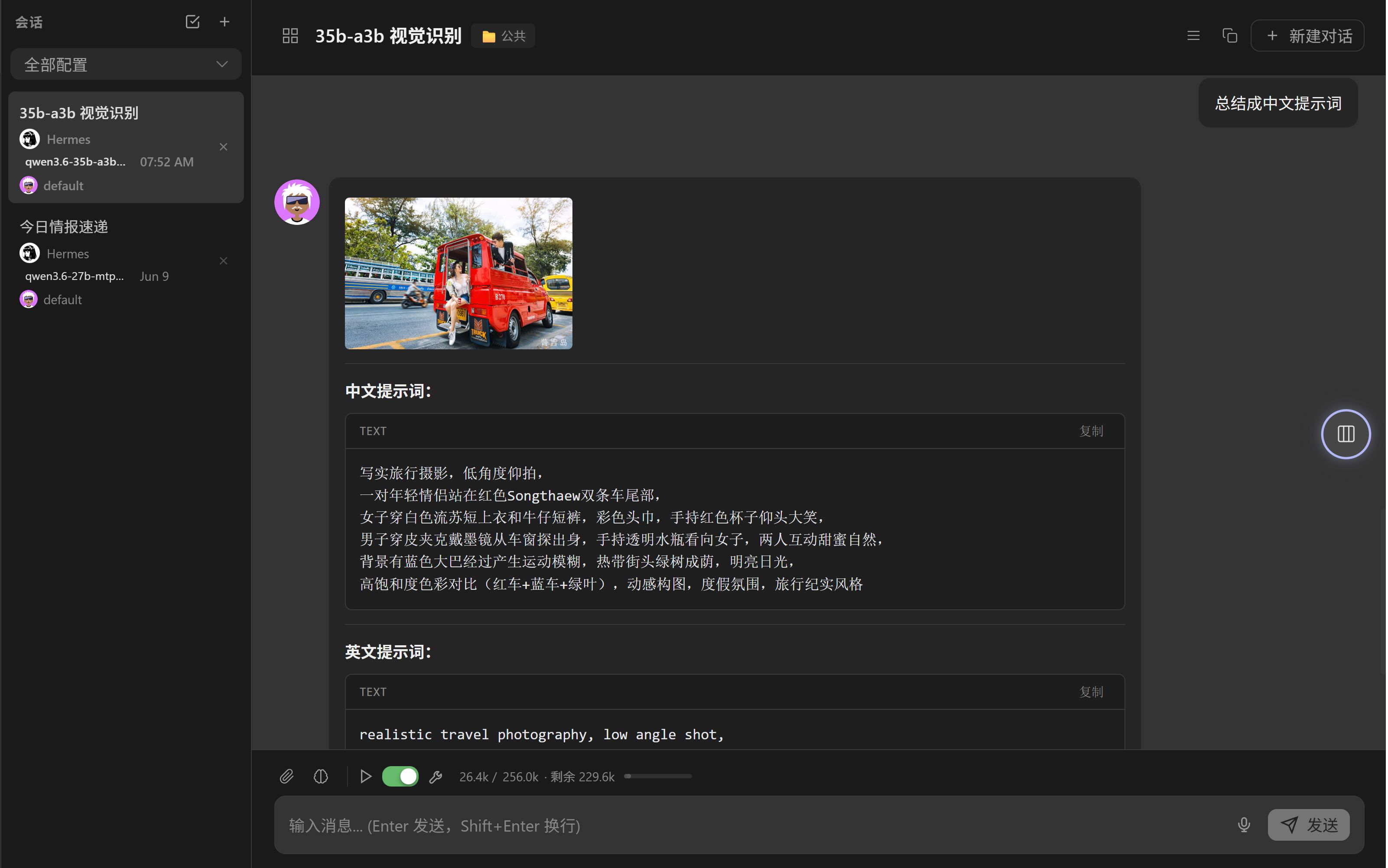This screenshot has width=1388, height=868.
Task: Click the Hermes avatar in 35b-a3b conversation
Action: [29, 139]
